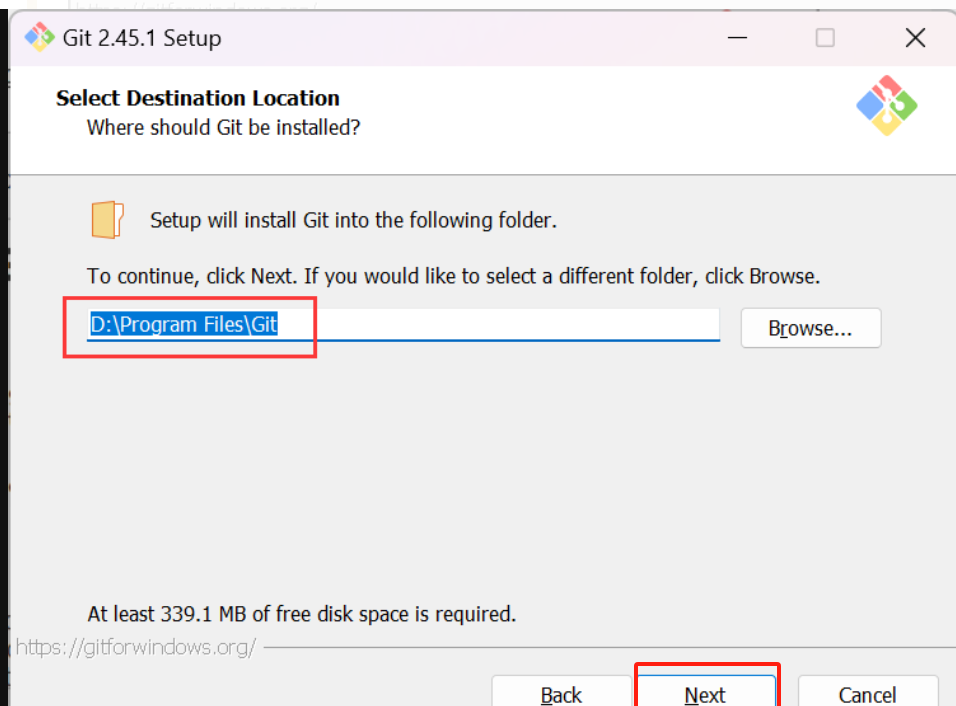
Task: Click the "Setup will install Git" message
Action: pos(353,220)
